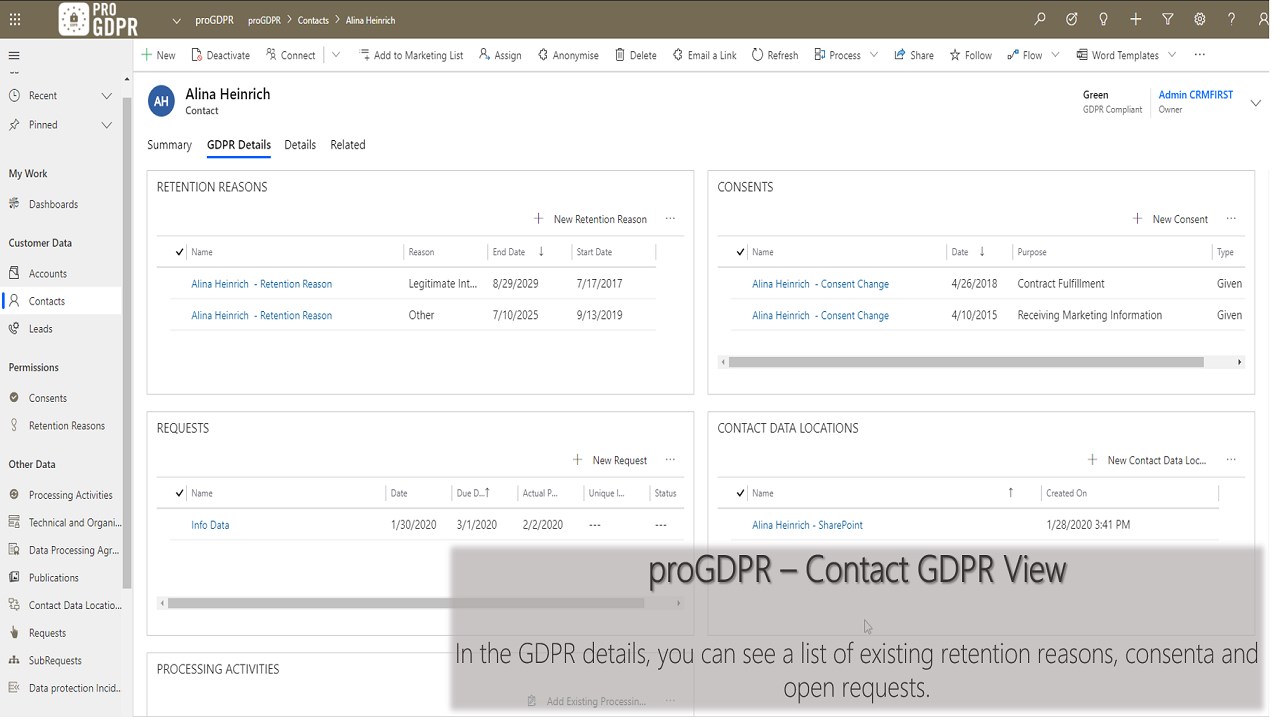
Task: Click Contacts in the breadcrumb
Action: pos(313,20)
